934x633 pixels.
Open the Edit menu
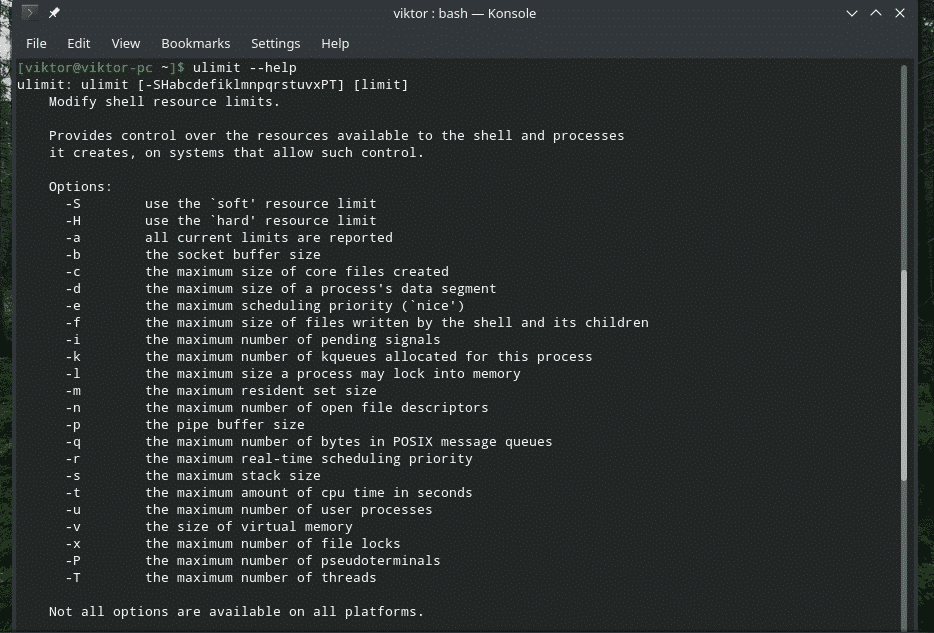79,43
